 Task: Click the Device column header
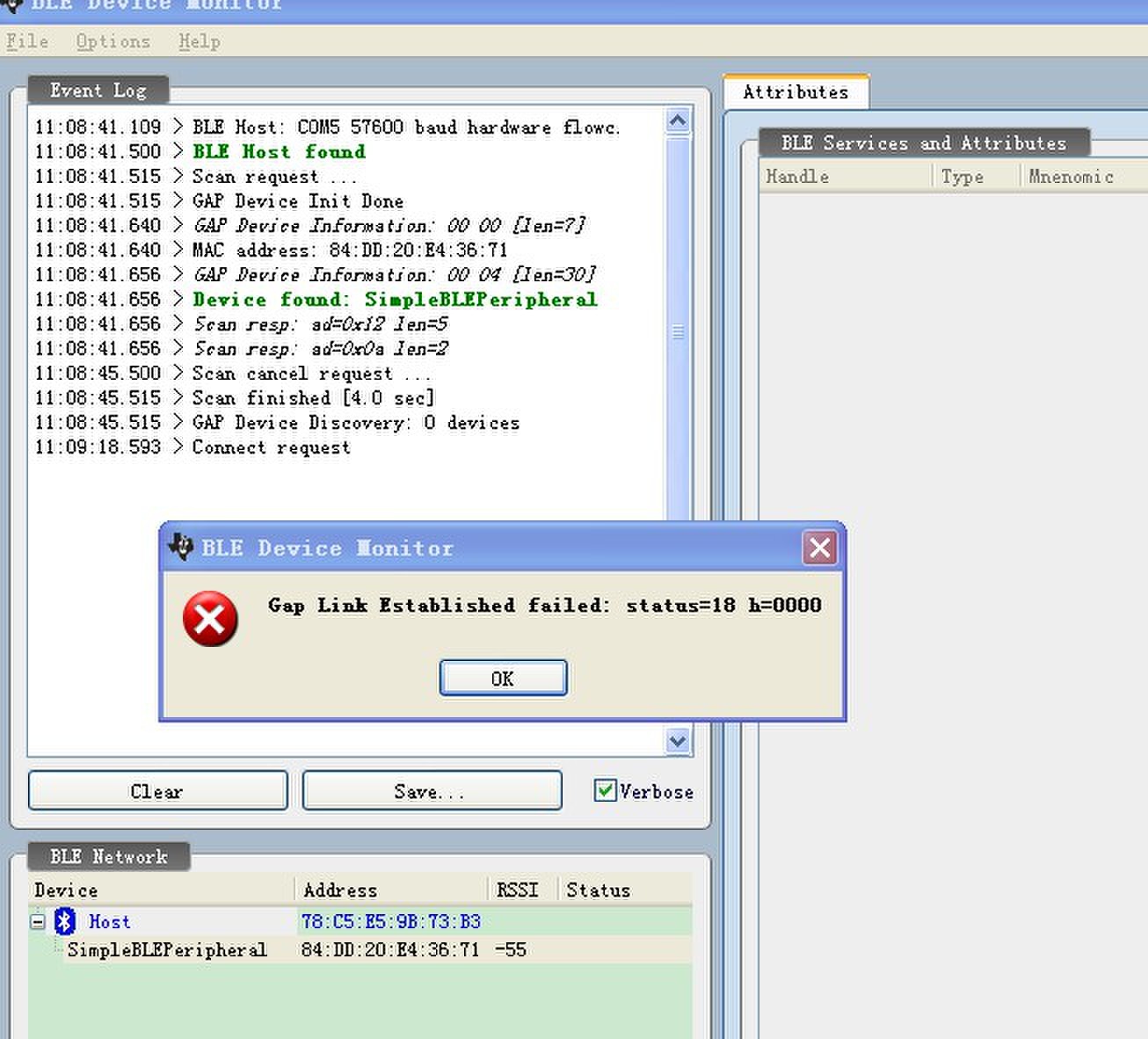click(162, 890)
